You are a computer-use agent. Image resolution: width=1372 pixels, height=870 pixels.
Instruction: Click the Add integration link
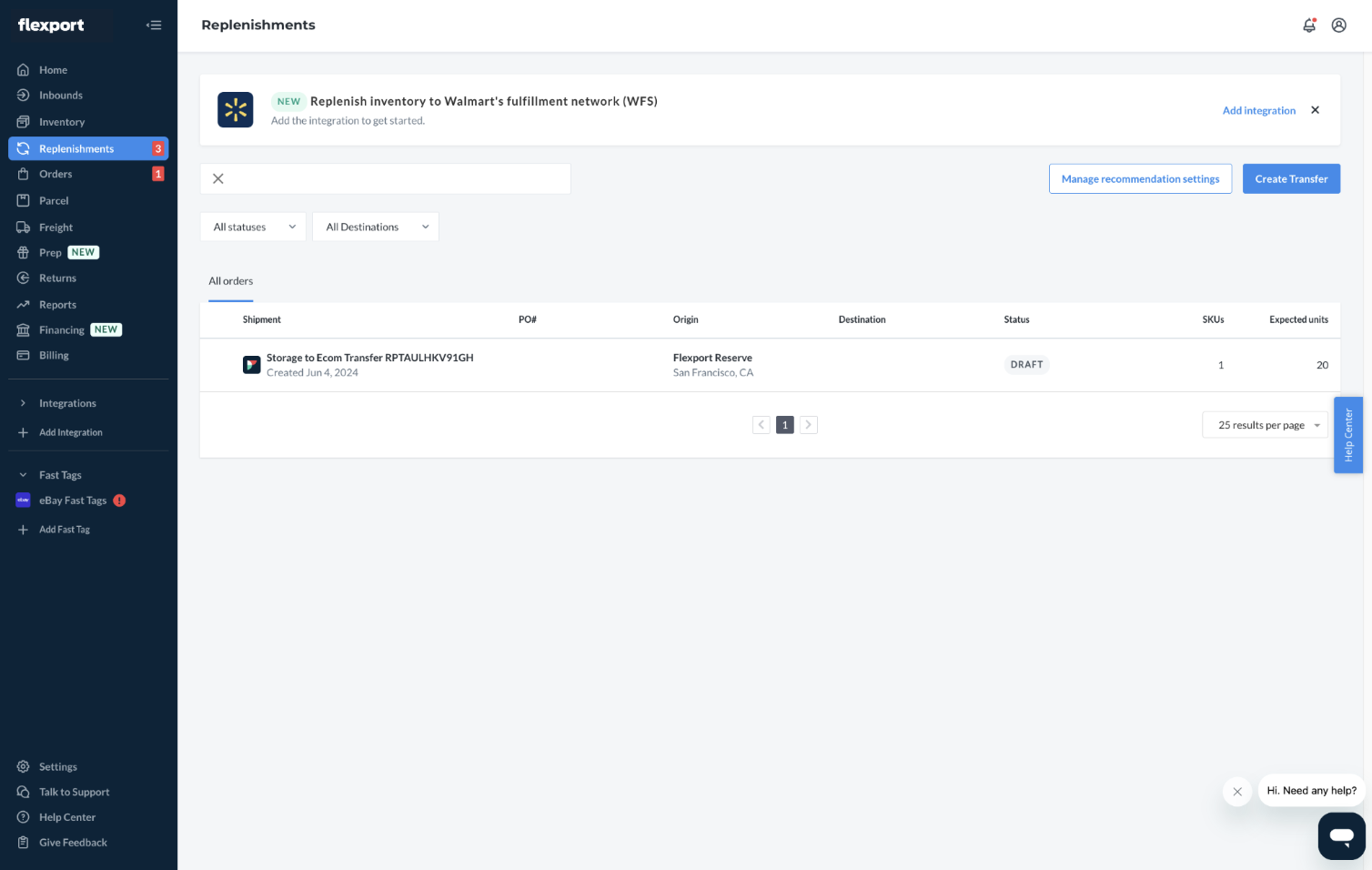click(1258, 111)
